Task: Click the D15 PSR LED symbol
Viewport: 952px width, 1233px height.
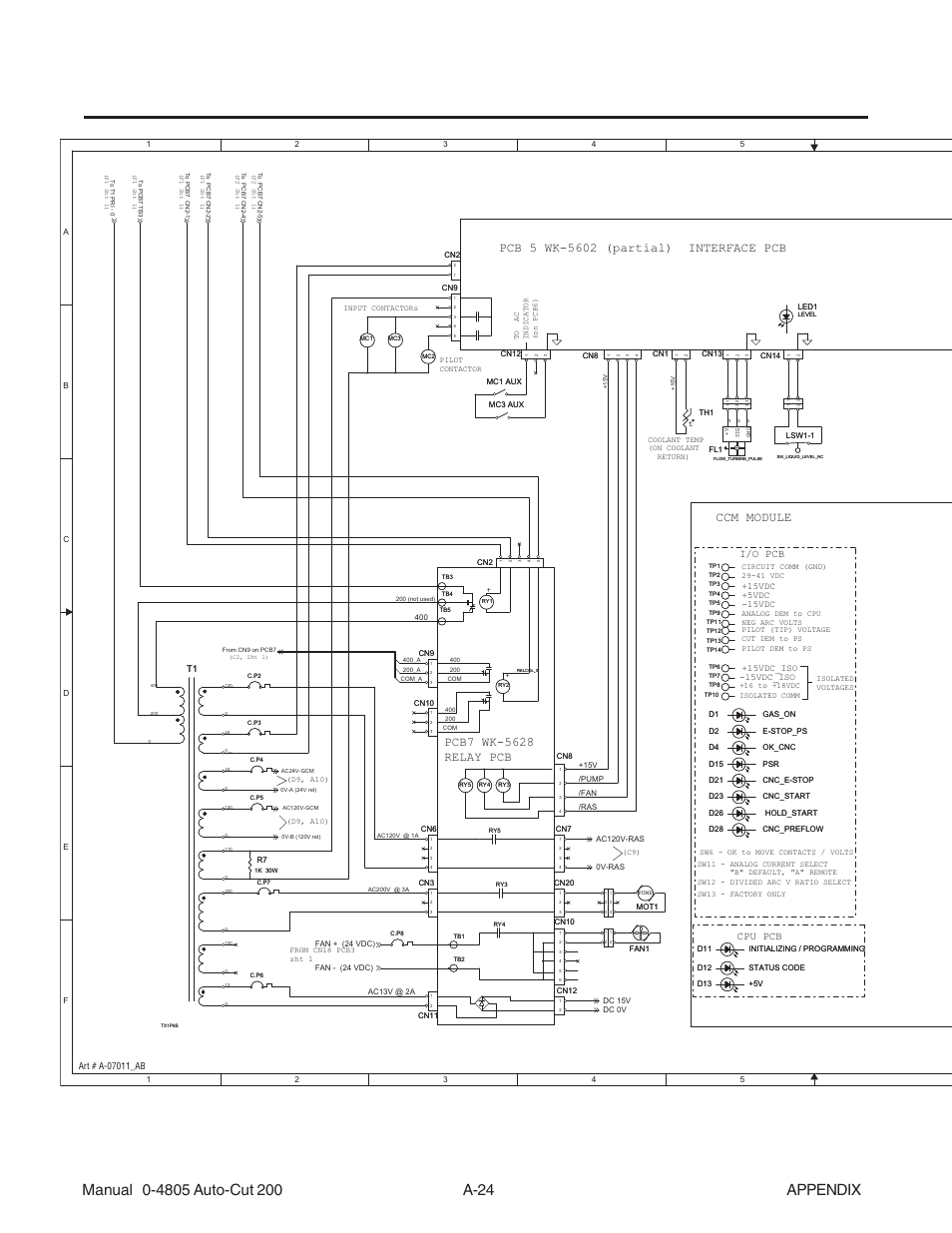Action: [740, 764]
